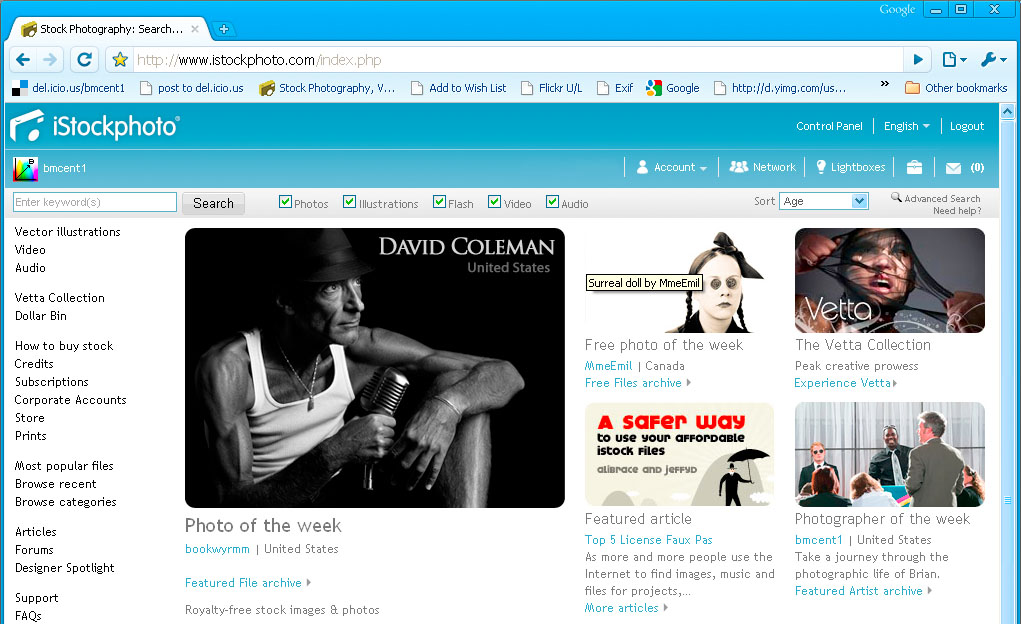Open the Top 5 License Faux Pas article
The width and height of the screenshot is (1021, 624).
(649, 540)
